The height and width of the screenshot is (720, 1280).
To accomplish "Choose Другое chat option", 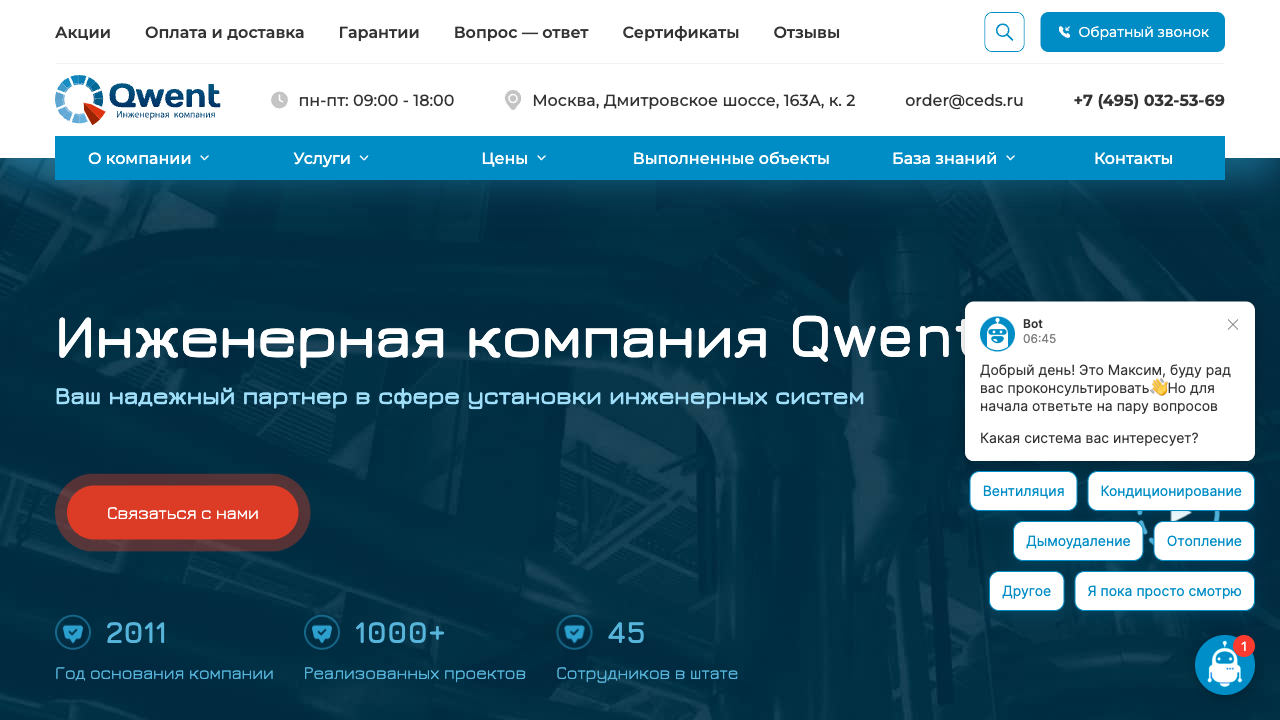I will [x=1026, y=591].
